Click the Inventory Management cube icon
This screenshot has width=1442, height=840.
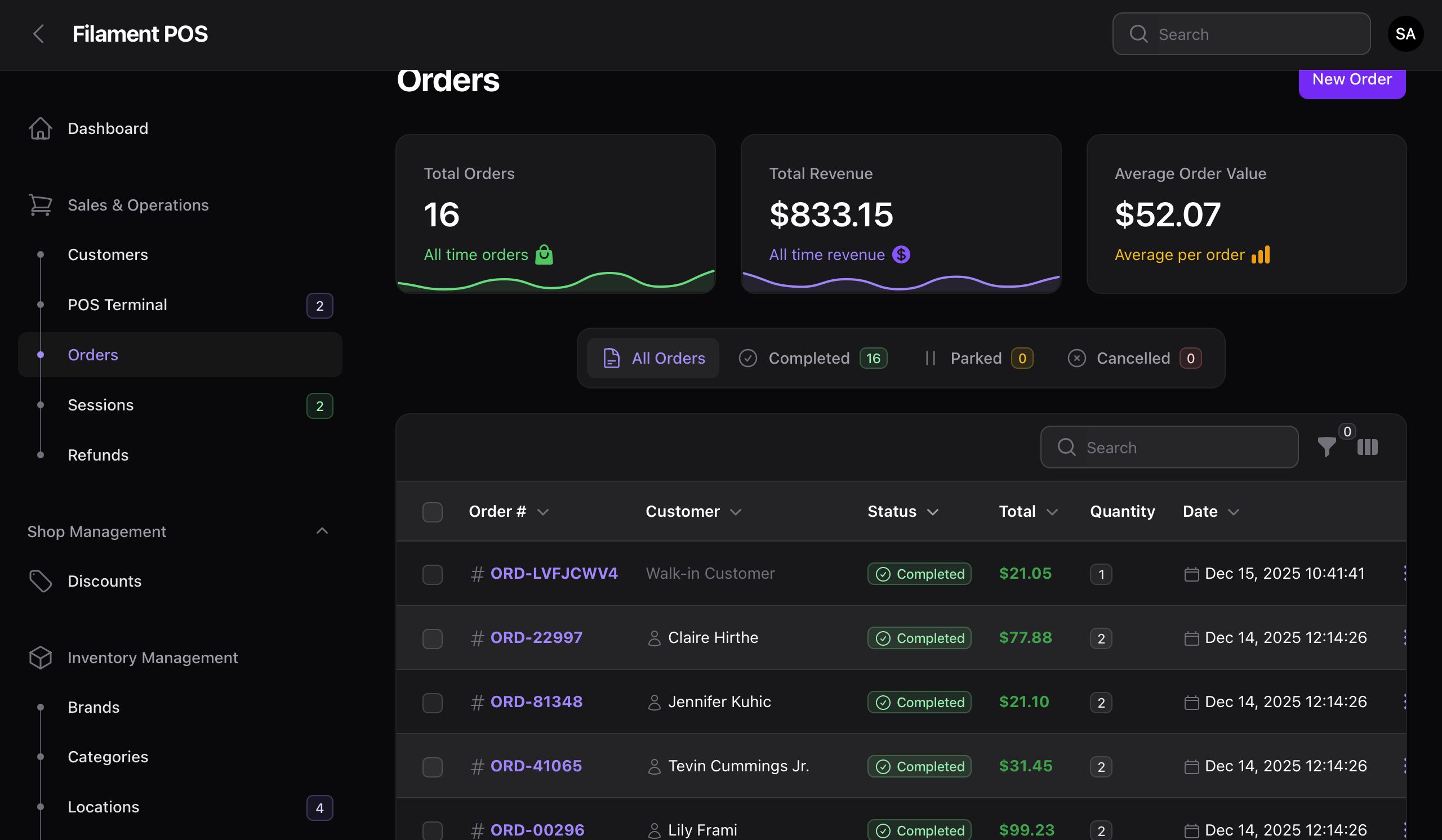tap(40, 658)
